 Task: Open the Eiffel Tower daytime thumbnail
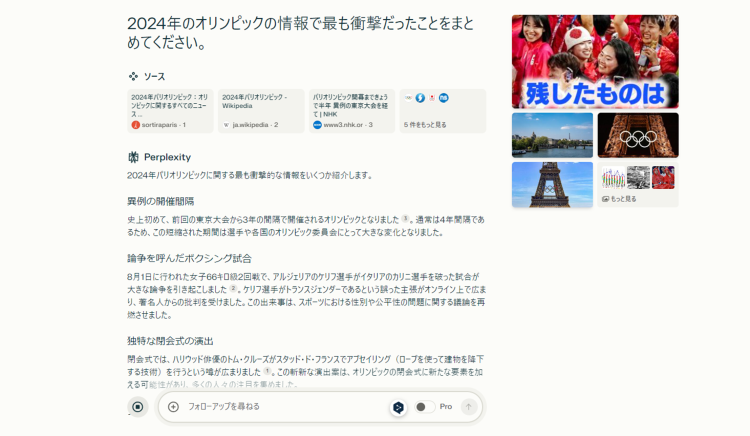coord(552,185)
